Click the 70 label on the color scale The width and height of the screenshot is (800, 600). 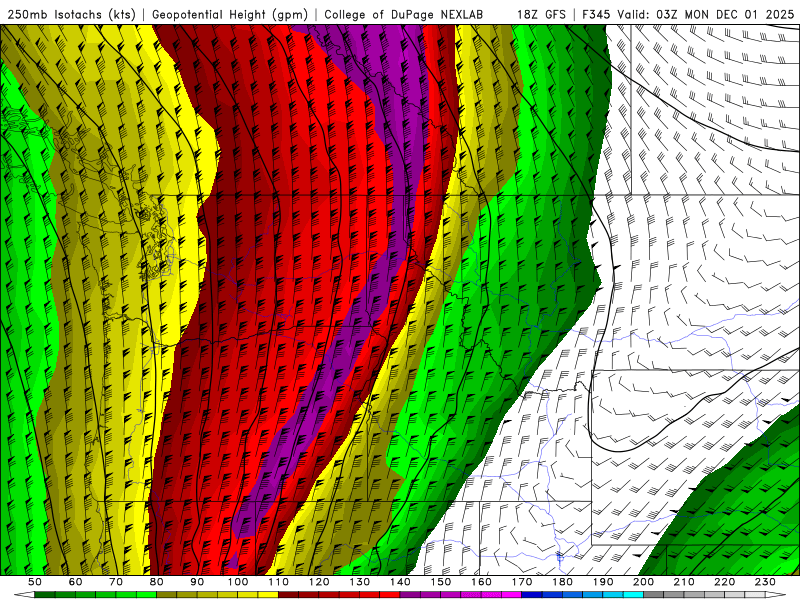(x=116, y=582)
